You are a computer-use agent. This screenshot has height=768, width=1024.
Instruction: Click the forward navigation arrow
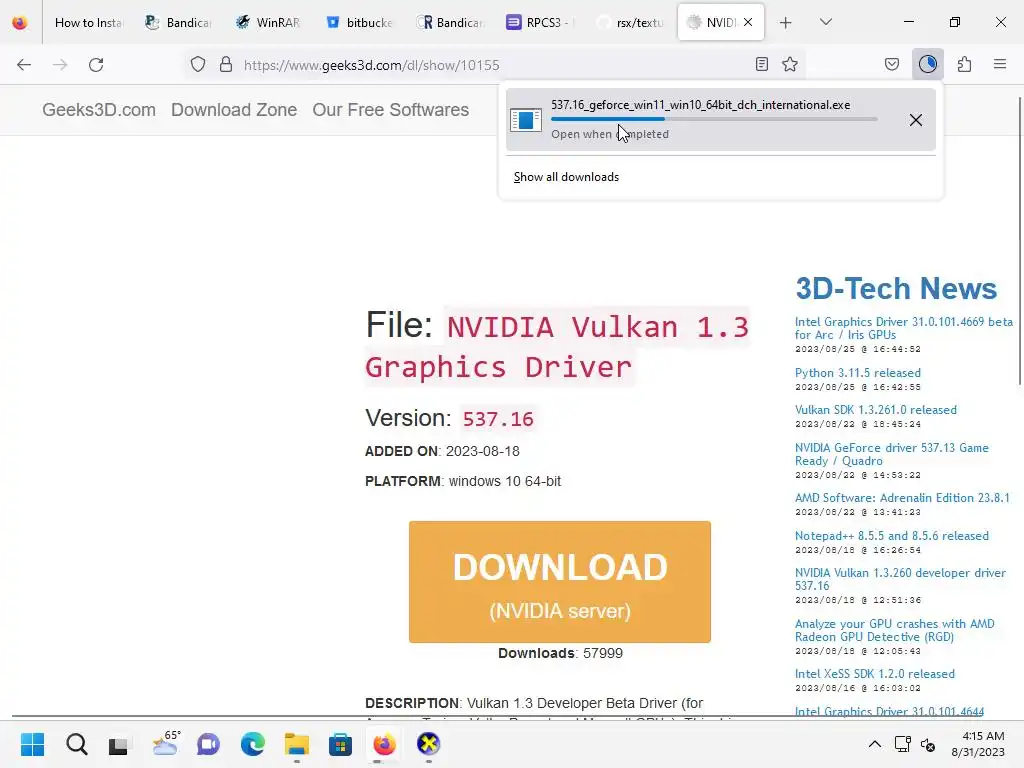coord(60,65)
